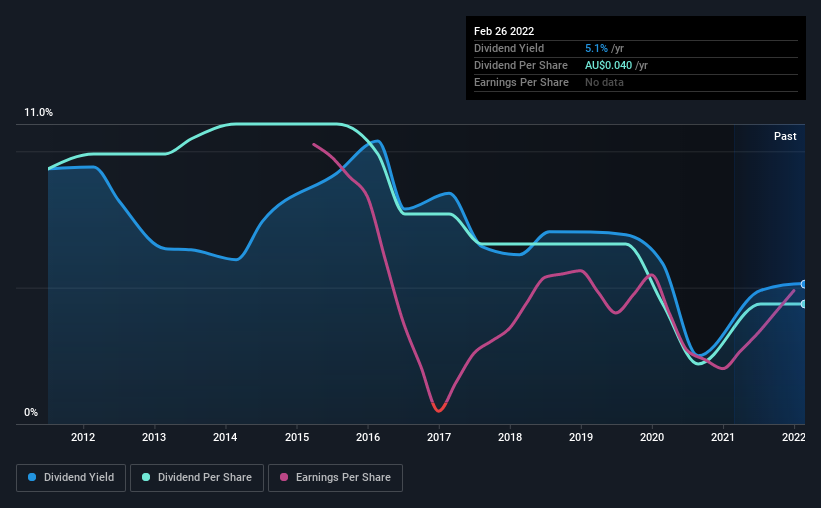The height and width of the screenshot is (508, 821).
Task: Click the 2021 x-axis label
Action: click(x=723, y=437)
